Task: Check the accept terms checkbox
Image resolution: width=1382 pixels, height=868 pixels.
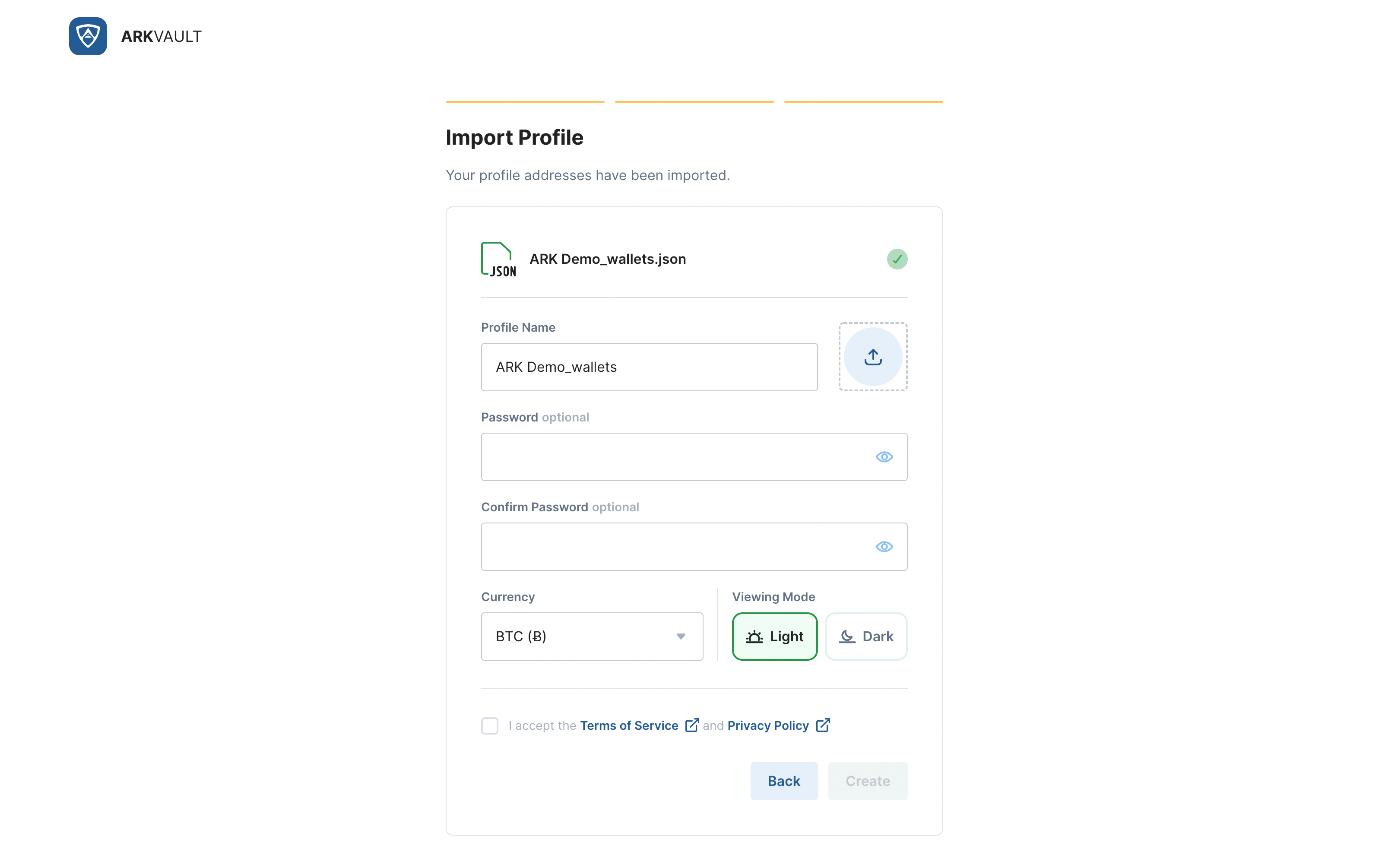Action: (490, 726)
